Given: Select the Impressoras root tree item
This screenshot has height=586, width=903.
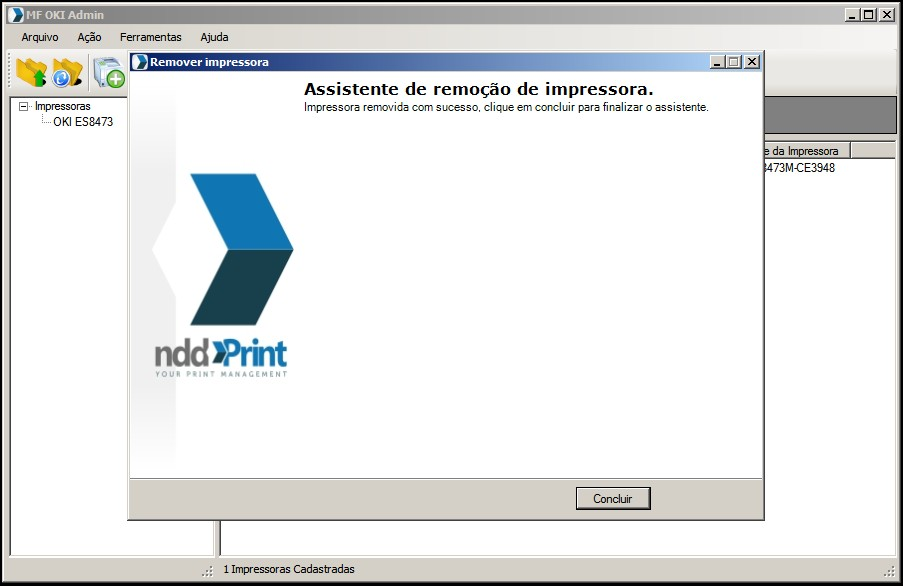Looking at the screenshot, I should tap(62, 106).
